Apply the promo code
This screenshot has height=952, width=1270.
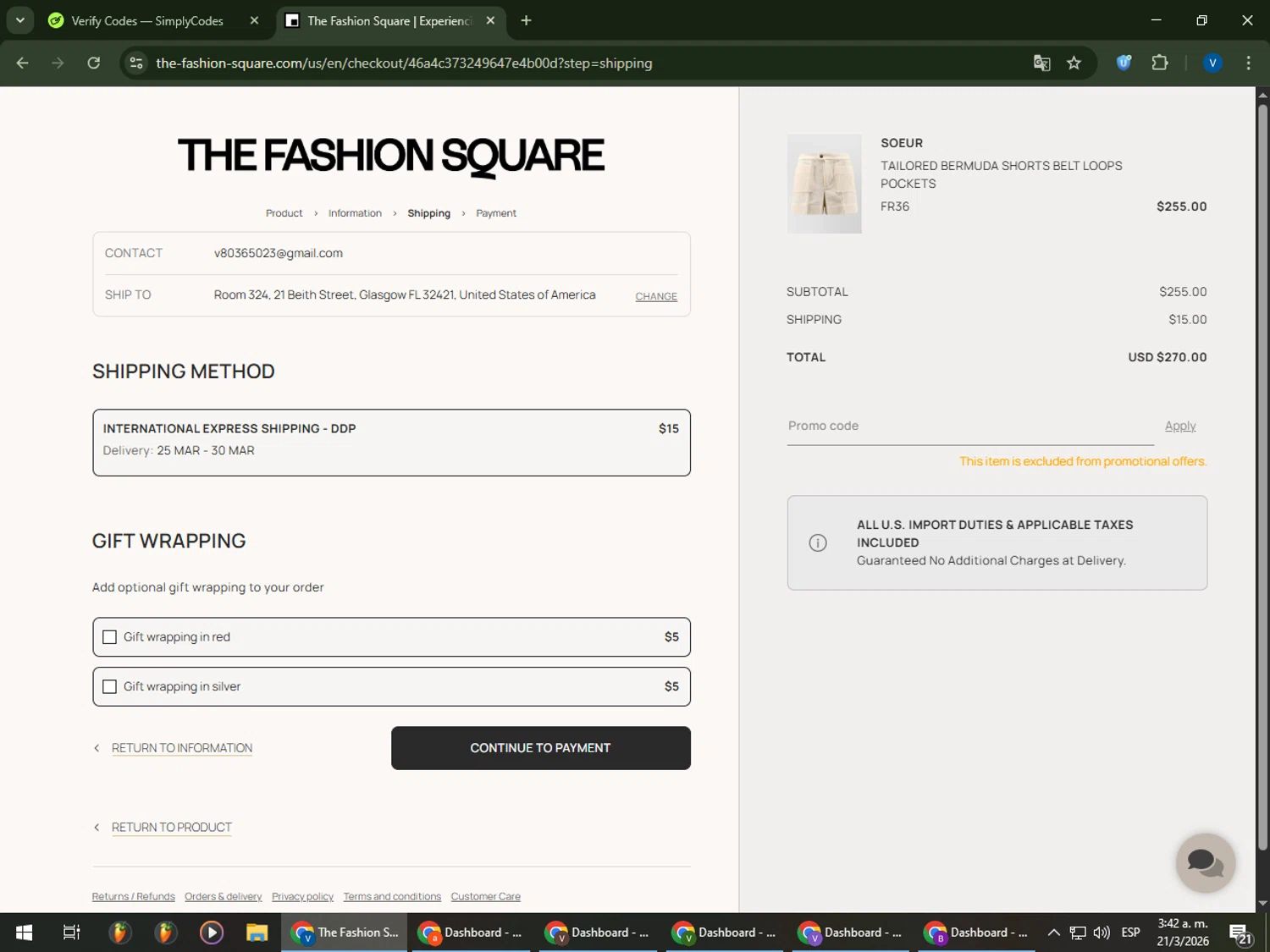pos(1180,426)
